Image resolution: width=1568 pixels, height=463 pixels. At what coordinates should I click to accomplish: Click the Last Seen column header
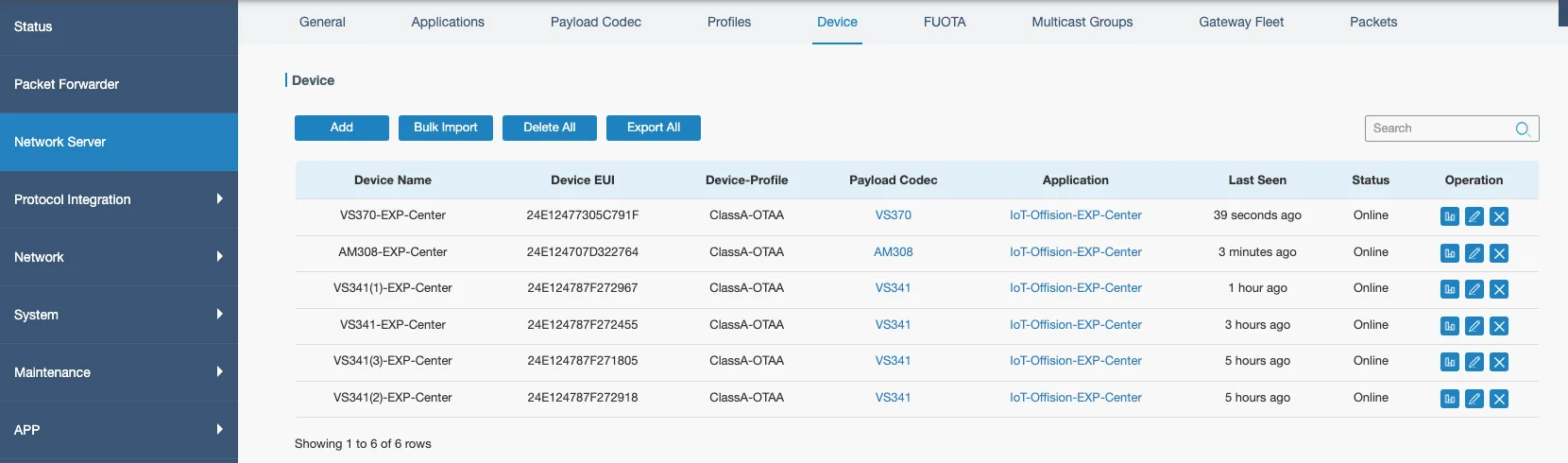[1257, 180]
